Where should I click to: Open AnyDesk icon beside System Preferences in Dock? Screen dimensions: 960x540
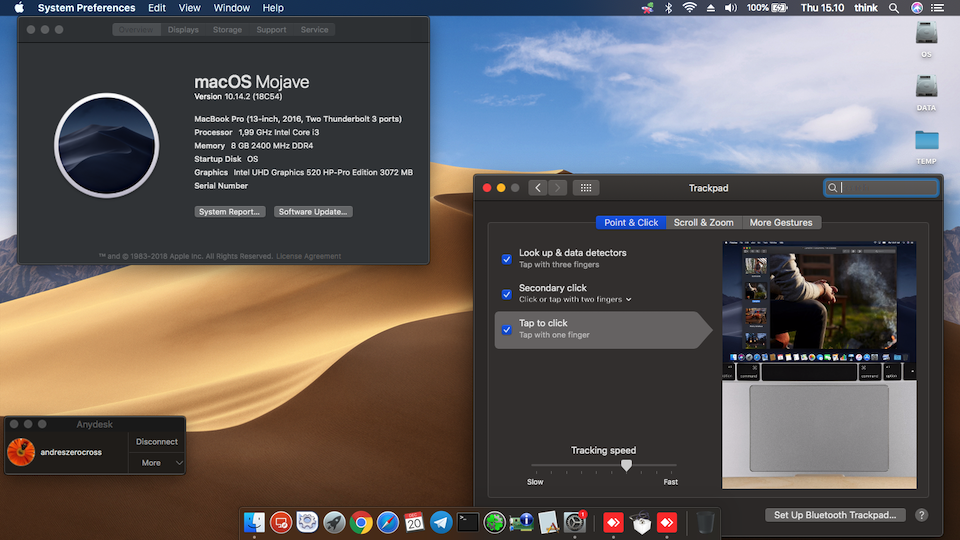(x=613, y=522)
